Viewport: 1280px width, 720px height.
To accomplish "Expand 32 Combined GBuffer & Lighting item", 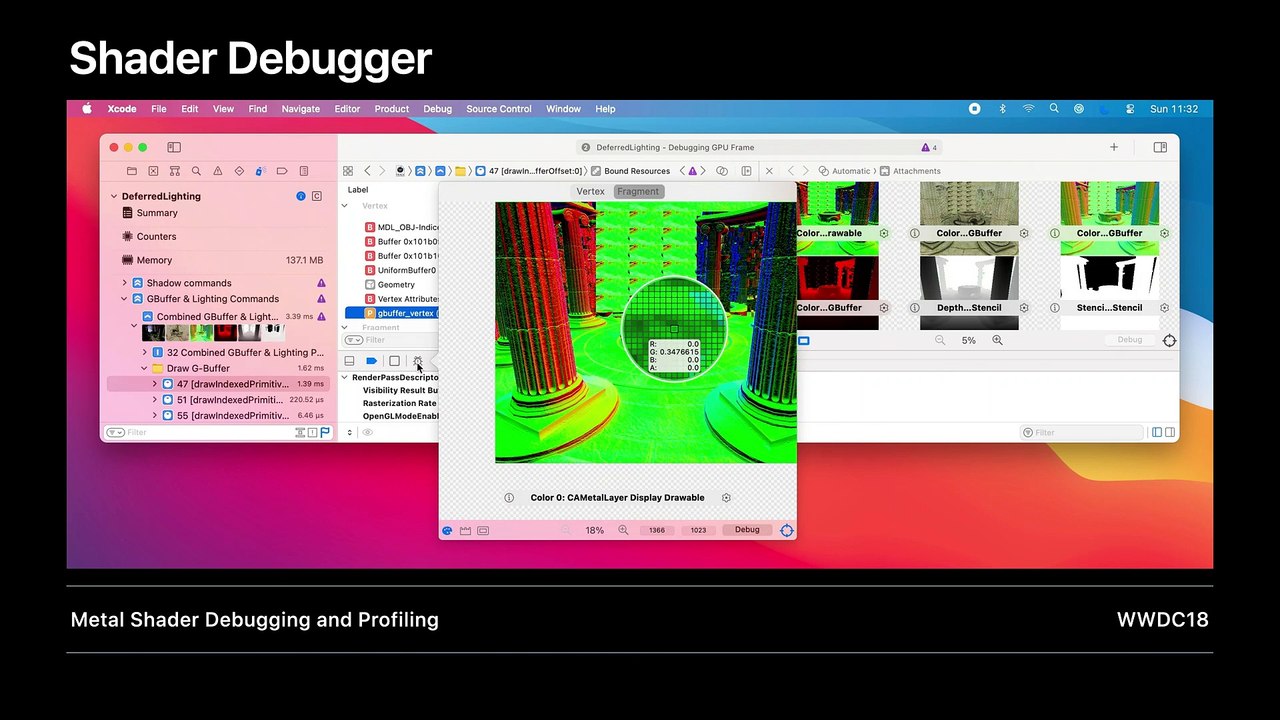I will [x=144, y=353].
